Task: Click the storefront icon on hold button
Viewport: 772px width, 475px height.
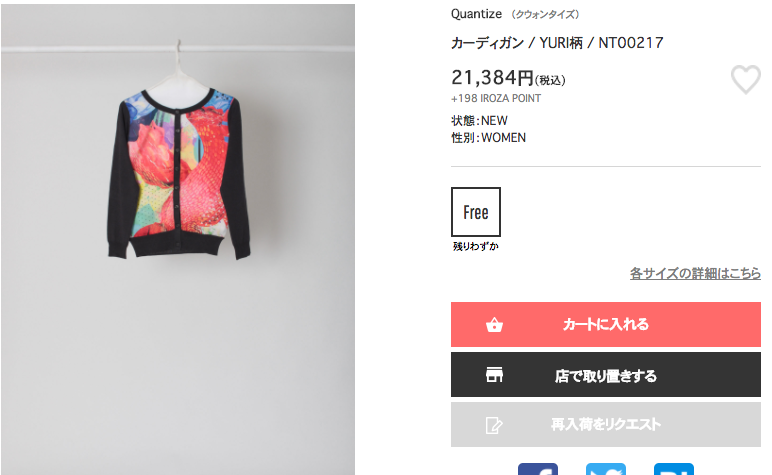Action: (494, 375)
